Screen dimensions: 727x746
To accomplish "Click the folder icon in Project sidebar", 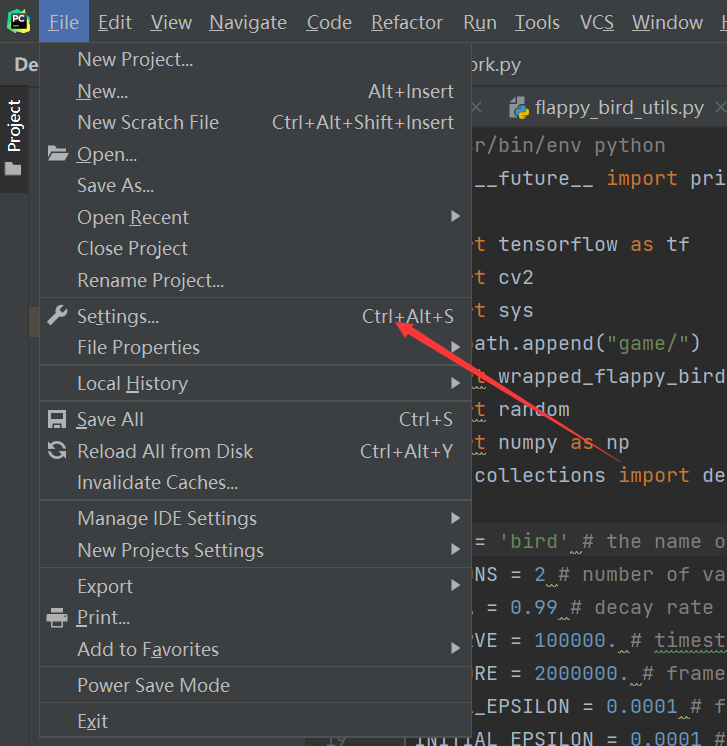I will tap(13, 168).
